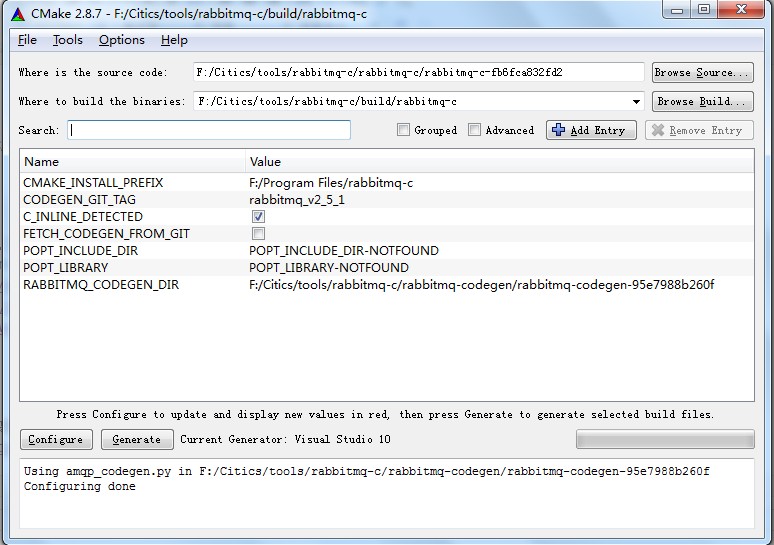Check the FETCH_CODEGEN_FROM_GIT checkbox
Screen dimensions: 774x545
click(258, 233)
